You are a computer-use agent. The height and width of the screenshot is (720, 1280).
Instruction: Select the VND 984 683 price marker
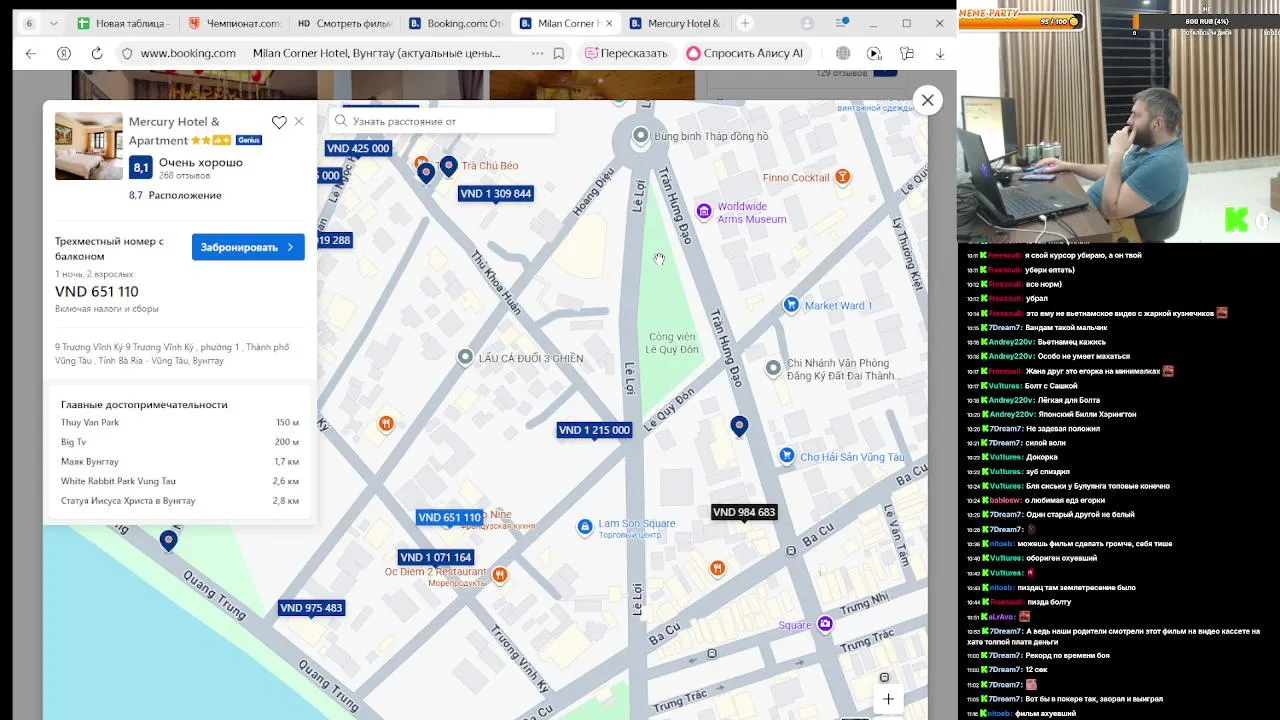click(x=744, y=512)
